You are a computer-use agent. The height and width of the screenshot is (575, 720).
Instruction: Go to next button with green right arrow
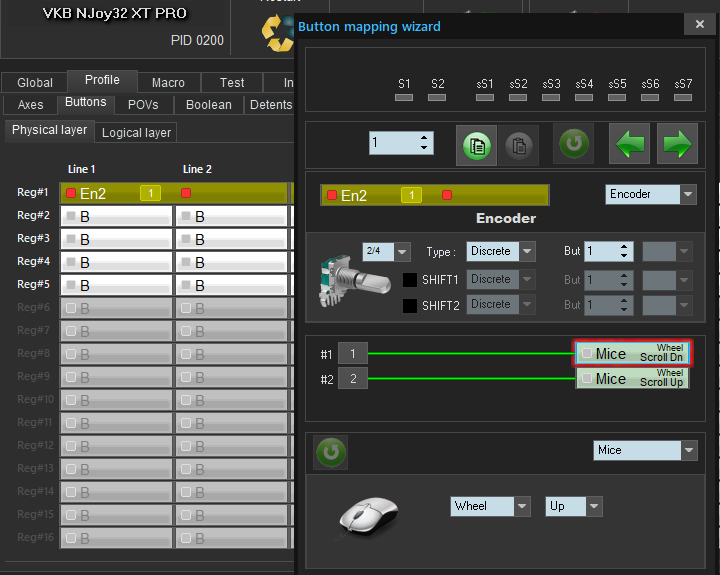coord(677,144)
